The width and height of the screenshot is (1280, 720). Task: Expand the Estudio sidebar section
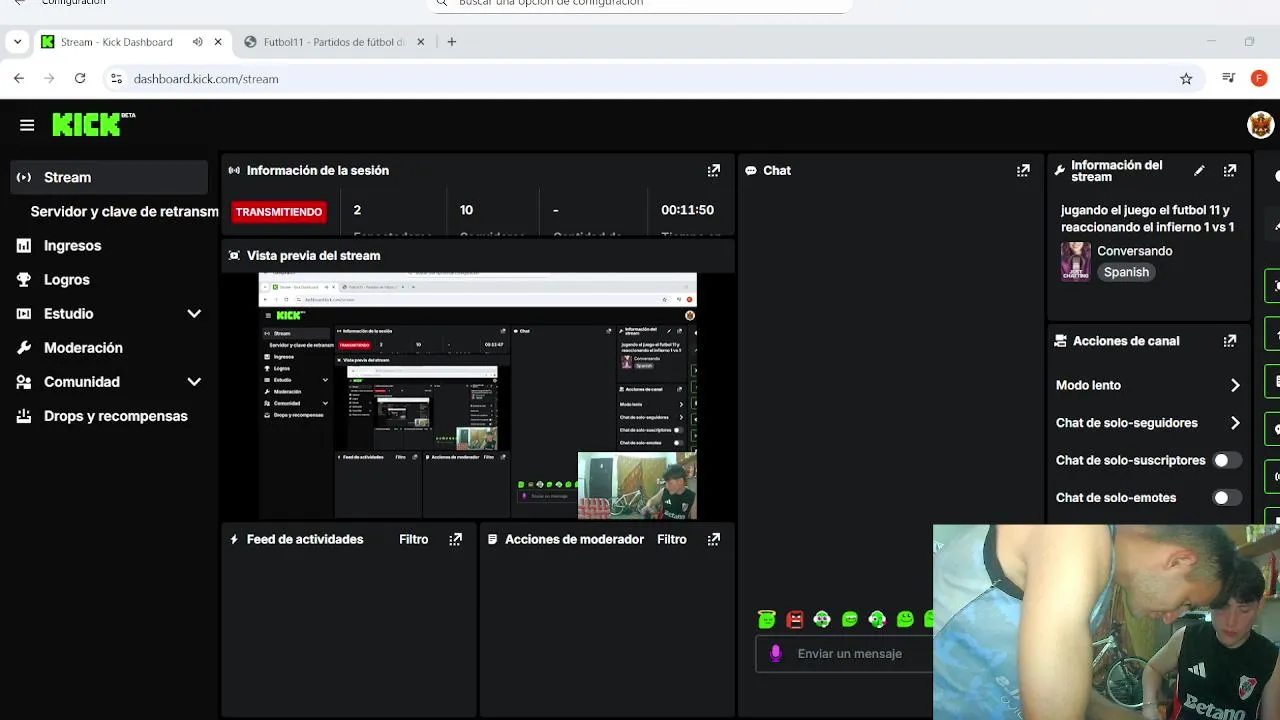[x=194, y=314]
